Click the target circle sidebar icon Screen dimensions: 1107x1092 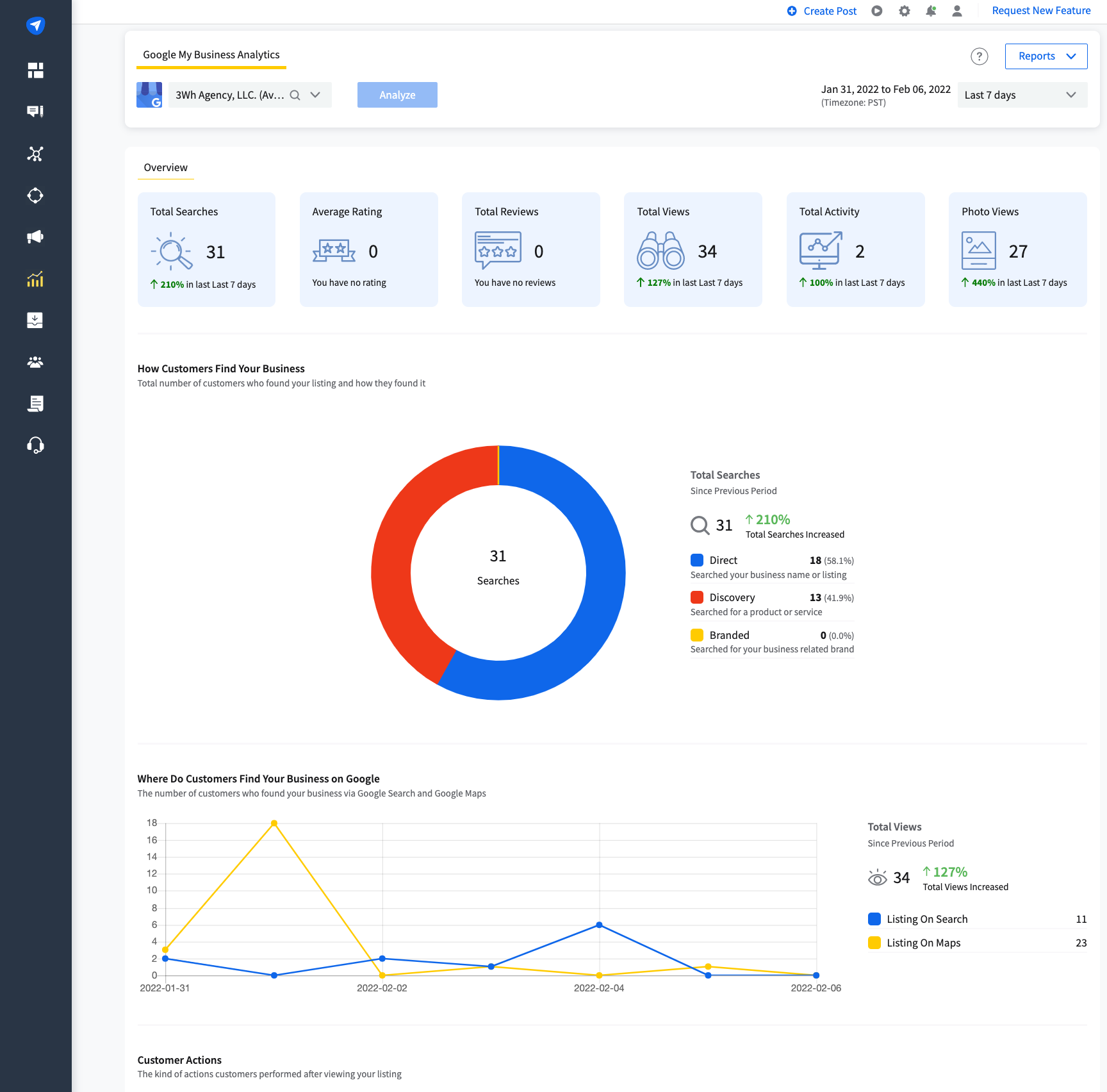tap(35, 195)
